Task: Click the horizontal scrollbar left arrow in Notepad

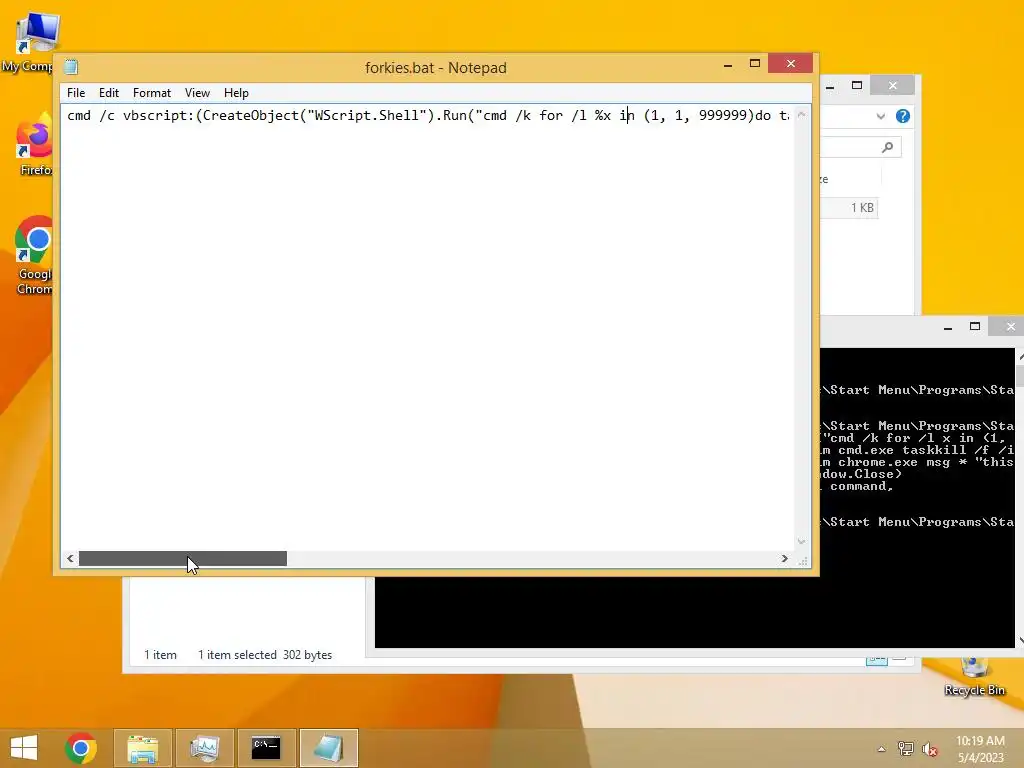Action: coord(70,558)
